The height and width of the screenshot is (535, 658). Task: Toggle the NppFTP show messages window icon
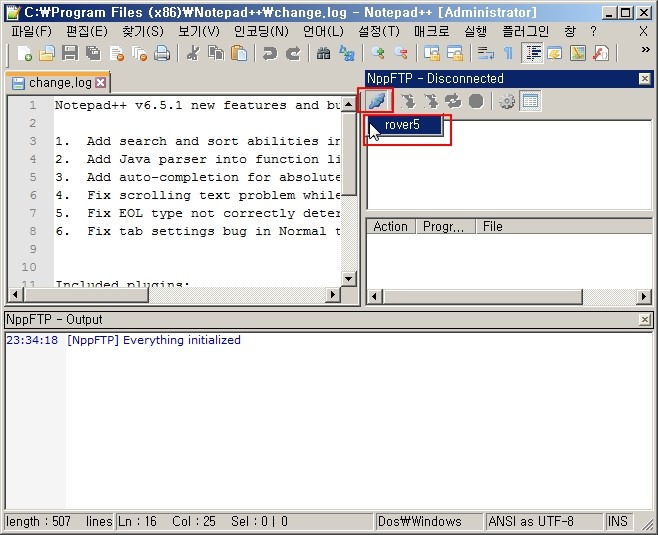(x=530, y=101)
